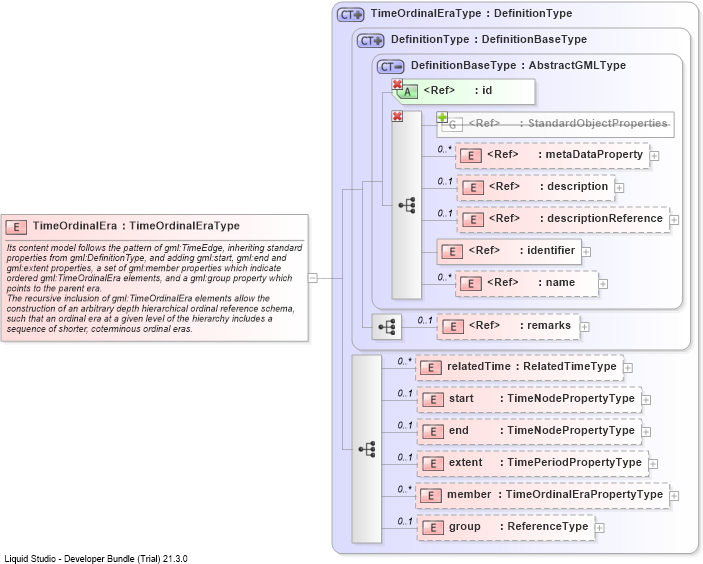Click the CT icon of DefinitionType
Screen dimensions: 703x564
[371, 41]
